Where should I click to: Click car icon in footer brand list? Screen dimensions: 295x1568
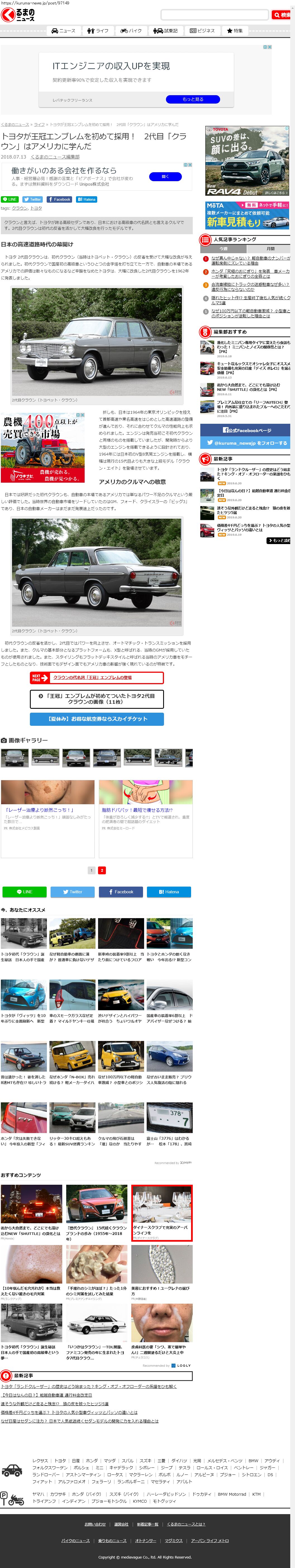click(11, 1471)
